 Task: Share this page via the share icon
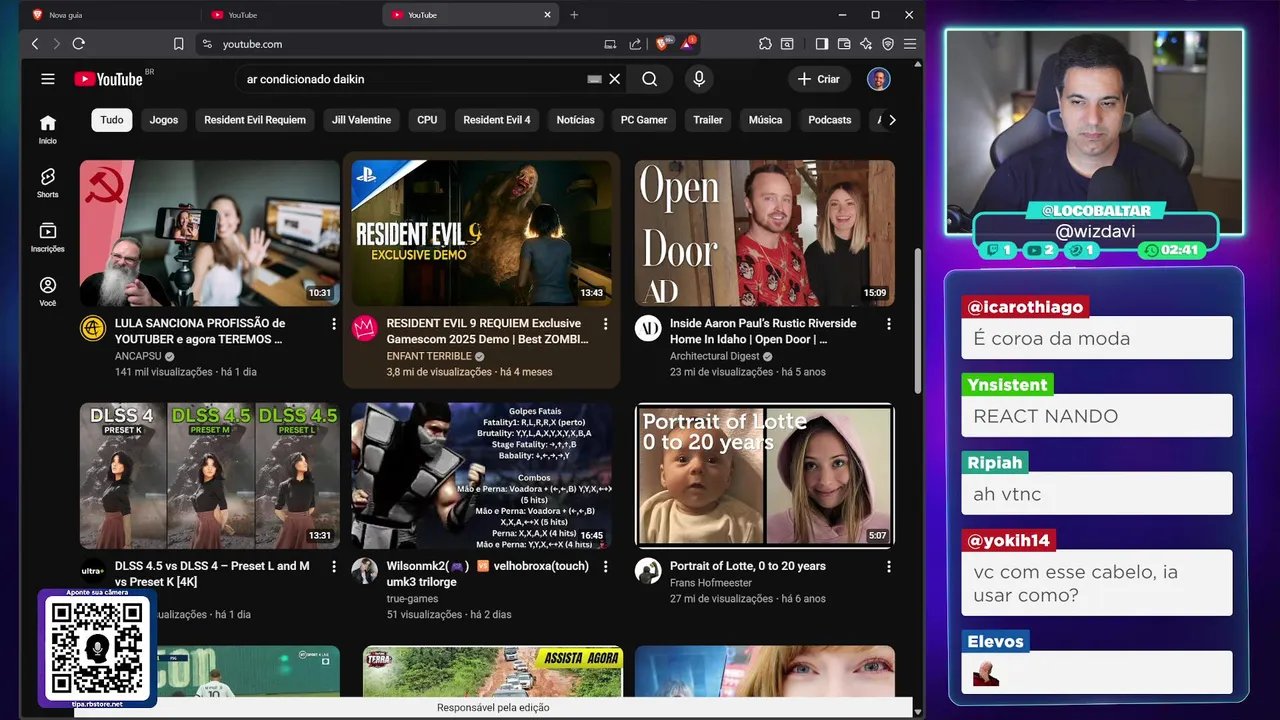point(635,44)
